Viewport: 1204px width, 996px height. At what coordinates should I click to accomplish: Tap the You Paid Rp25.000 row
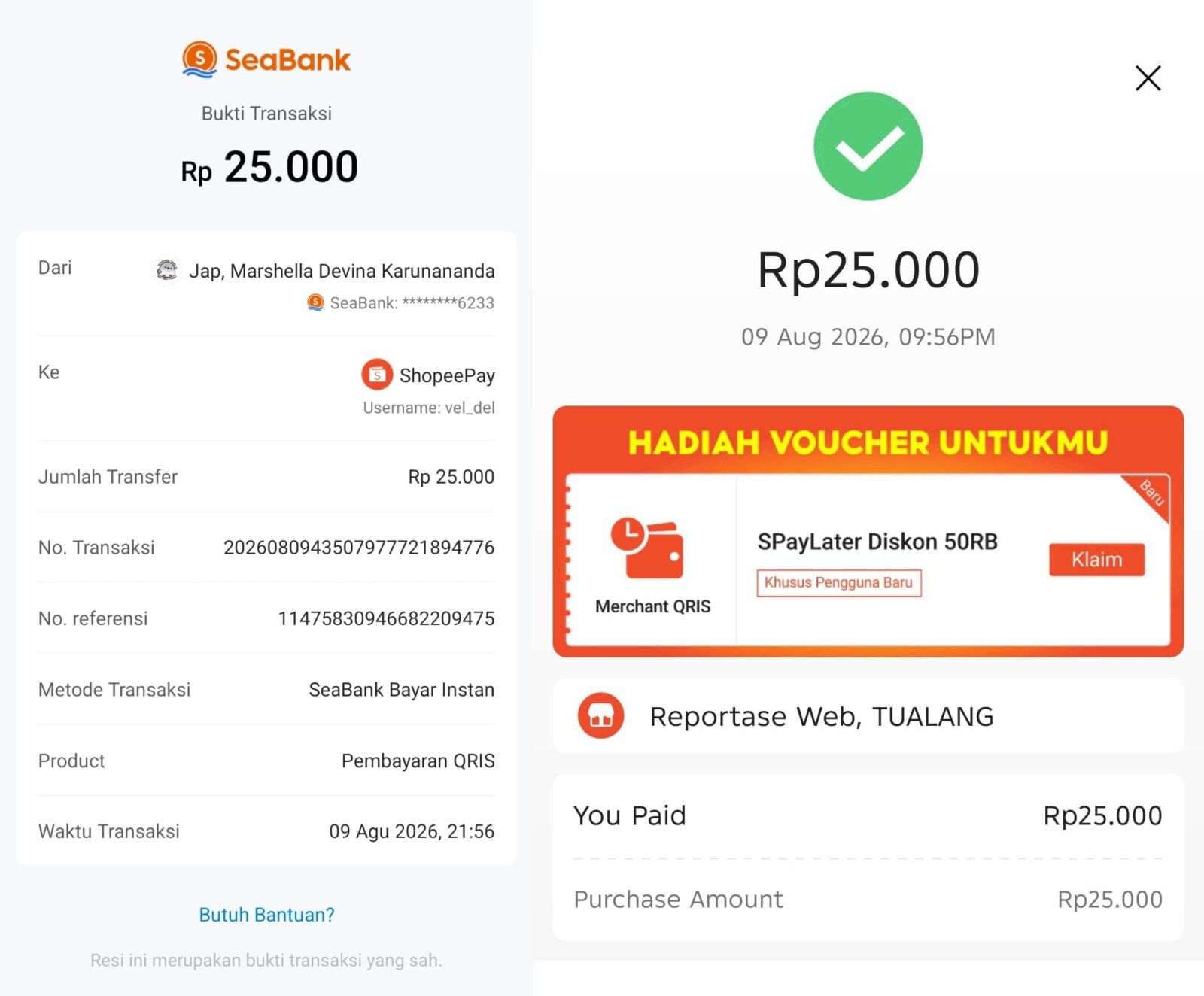868,815
